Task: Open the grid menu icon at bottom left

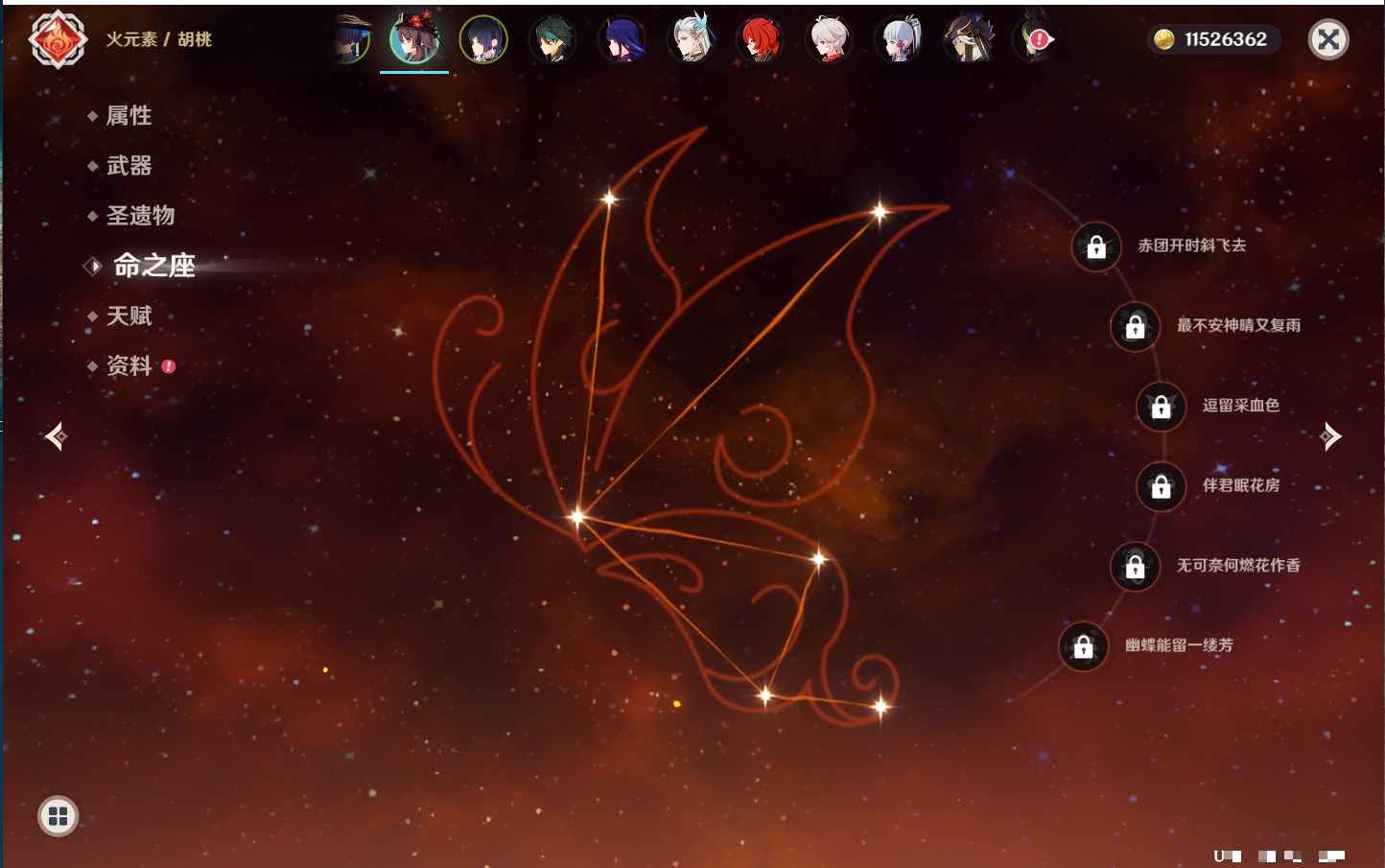Action: coord(58,816)
